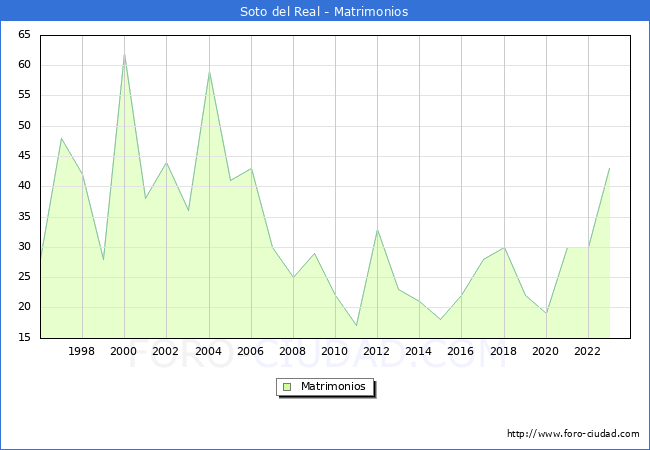Click the lowest data point at 2011
This screenshot has width=650, height=450.
(356, 325)
